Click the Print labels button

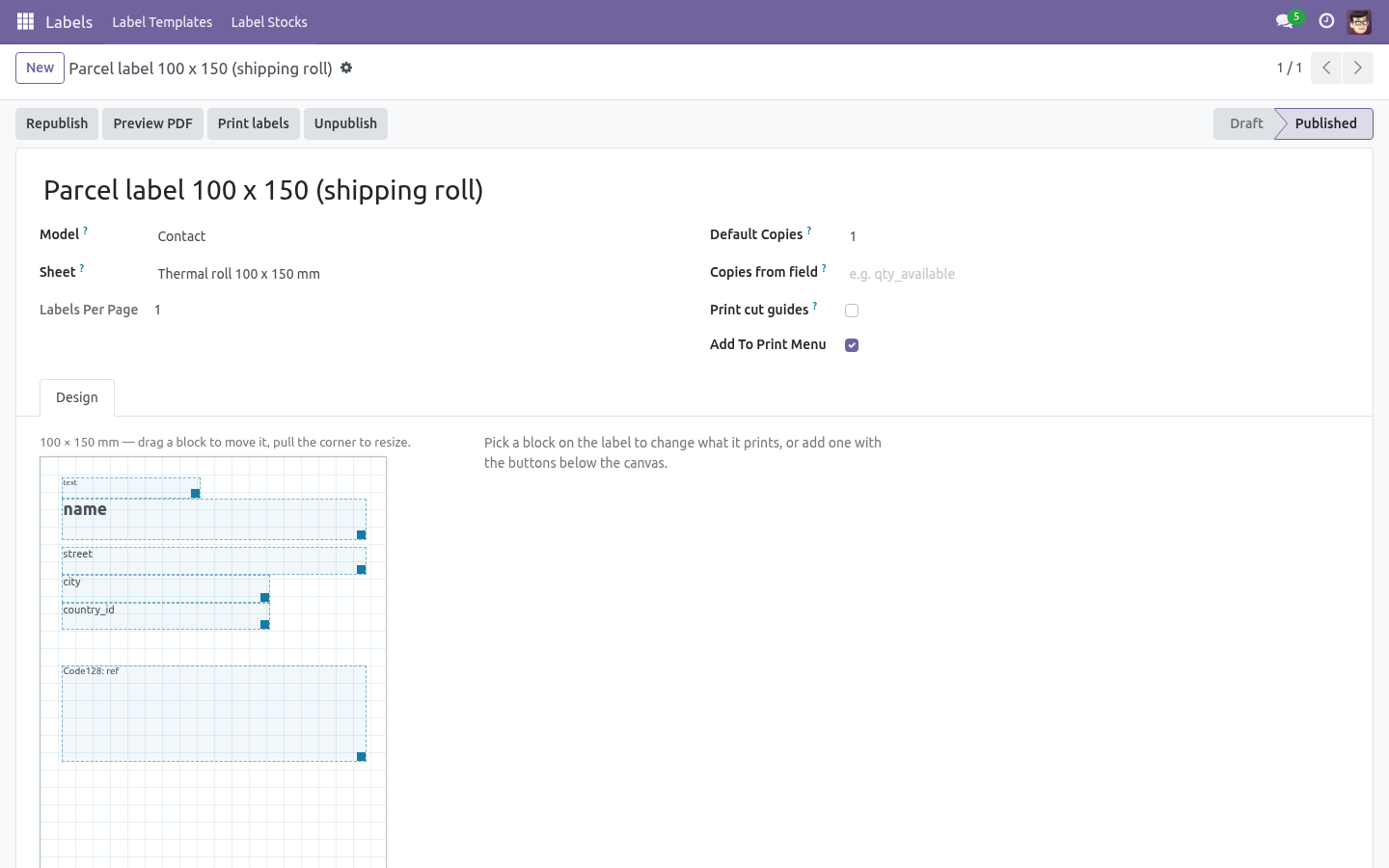254,123
